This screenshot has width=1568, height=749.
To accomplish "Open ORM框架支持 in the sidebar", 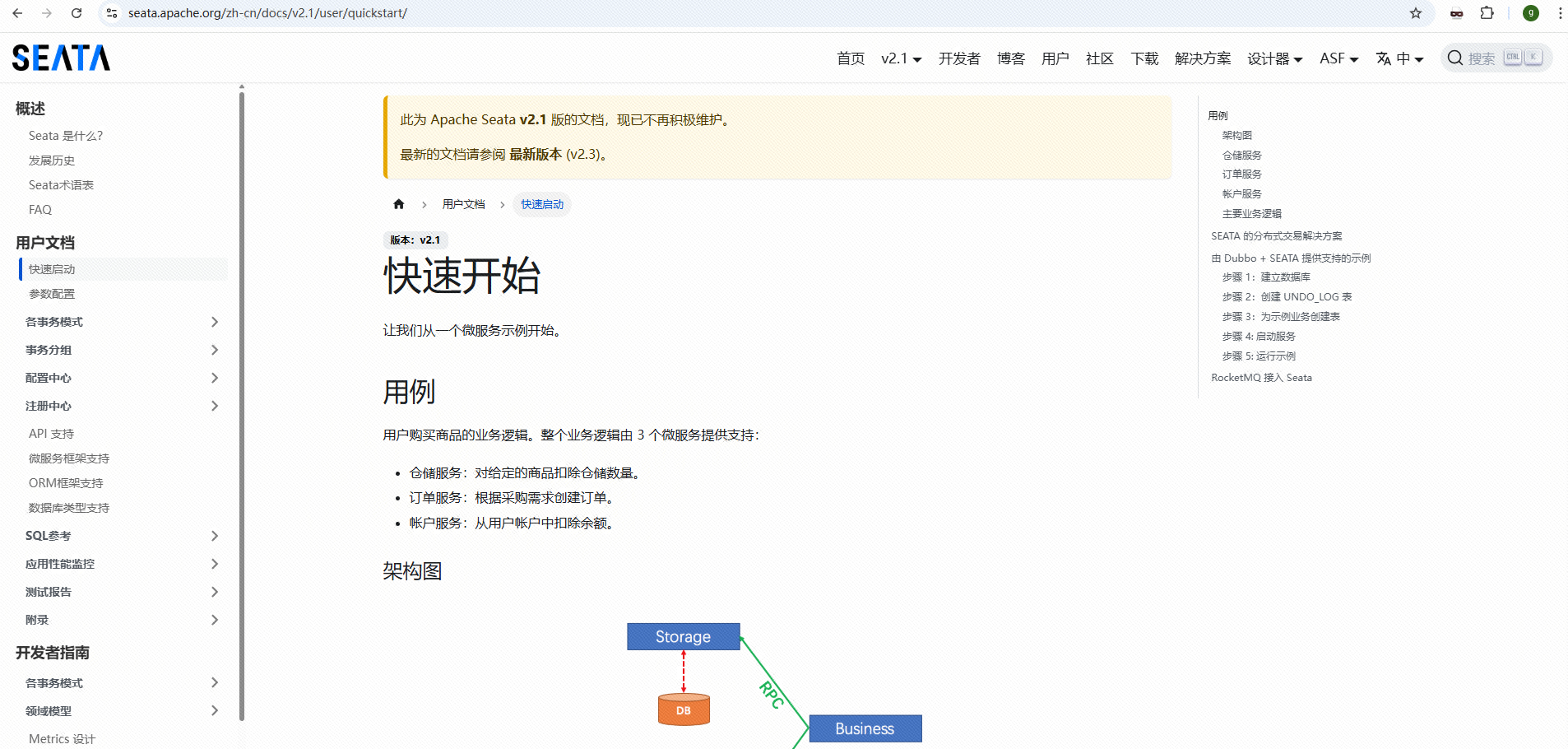I will 66,483.
